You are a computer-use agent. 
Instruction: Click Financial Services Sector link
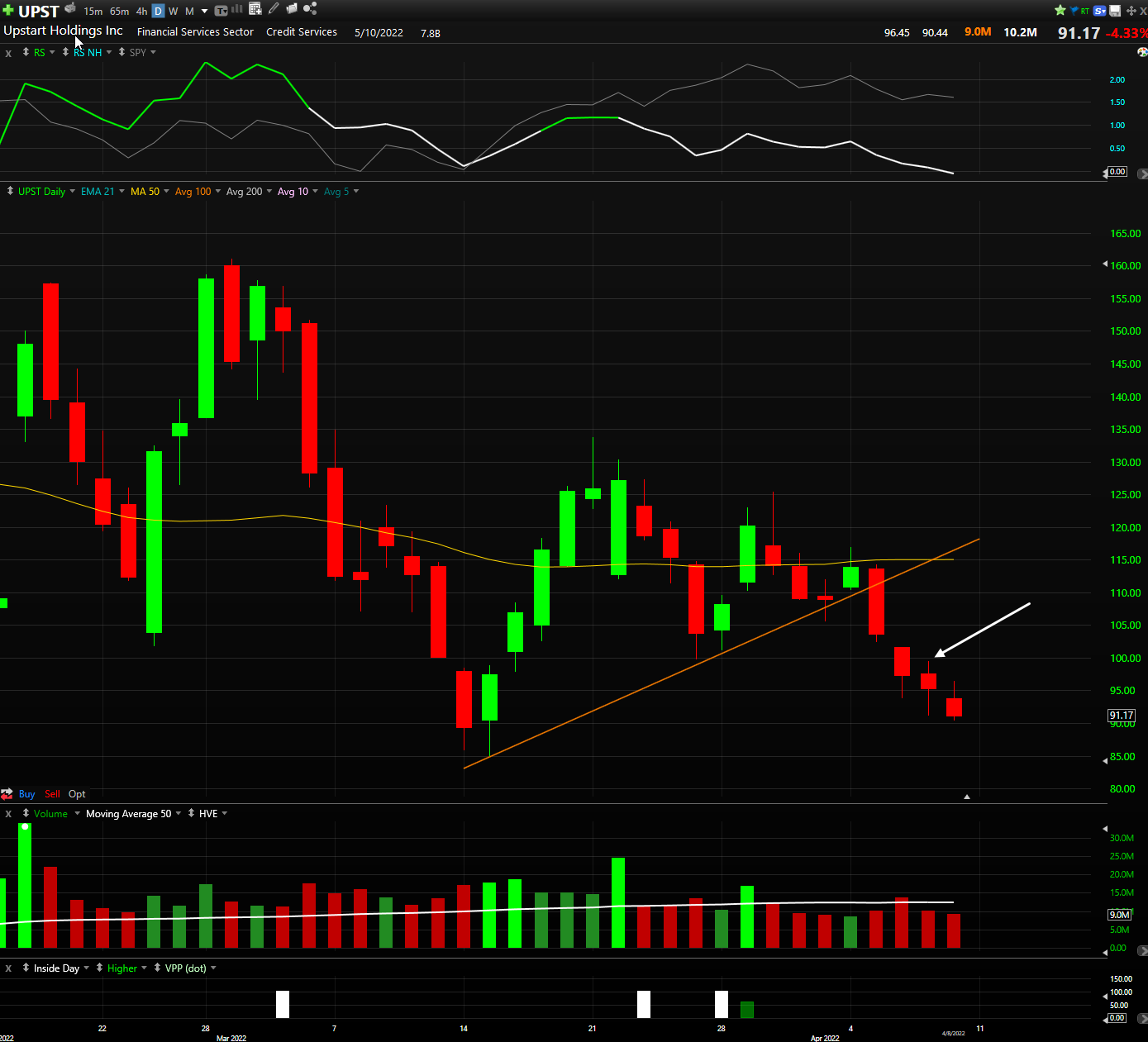tap(195, 31)
